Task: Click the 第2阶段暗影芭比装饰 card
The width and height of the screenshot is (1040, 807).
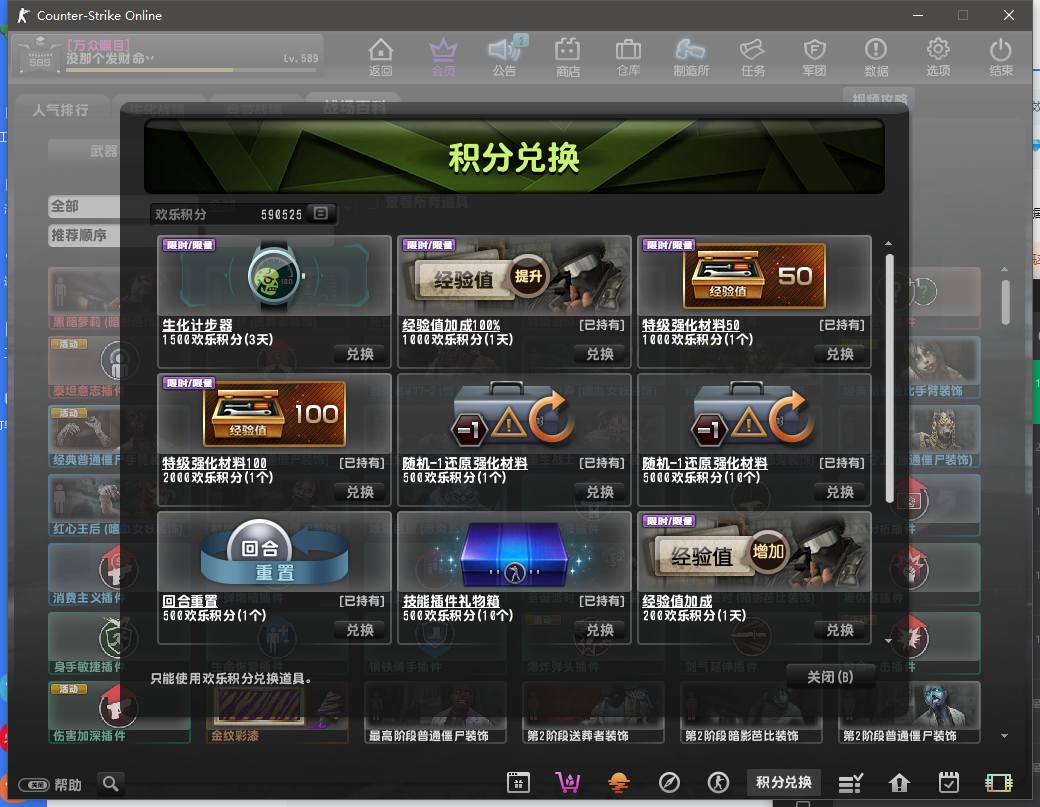Action: click(x=751, y=713)
